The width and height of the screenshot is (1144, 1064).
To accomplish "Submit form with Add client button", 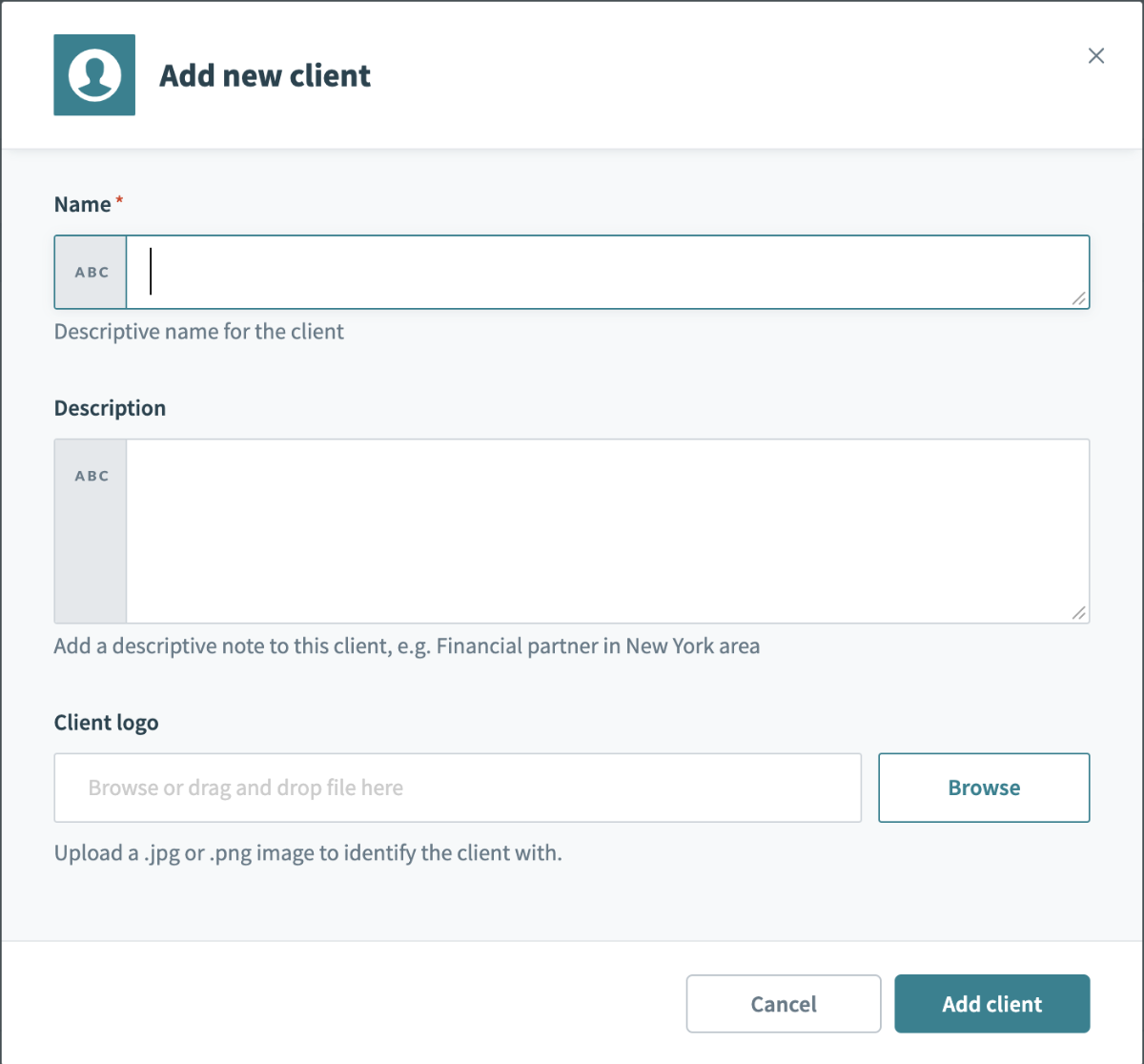I will [x=991, y=1004].
